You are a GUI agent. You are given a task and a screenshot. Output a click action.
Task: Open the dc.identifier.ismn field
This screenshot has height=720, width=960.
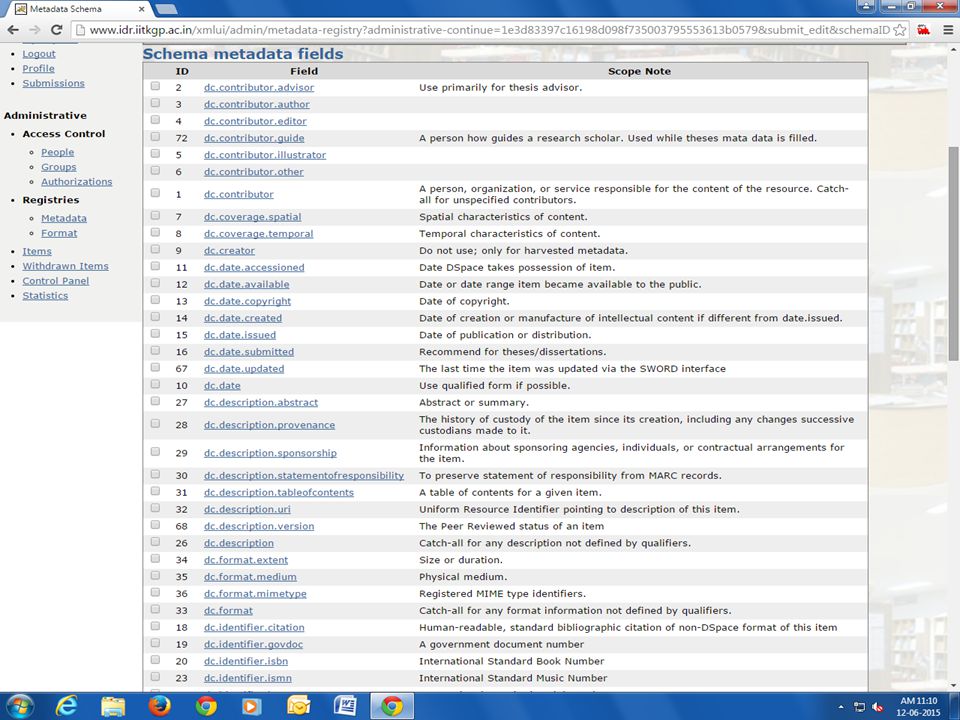[247, 678]
